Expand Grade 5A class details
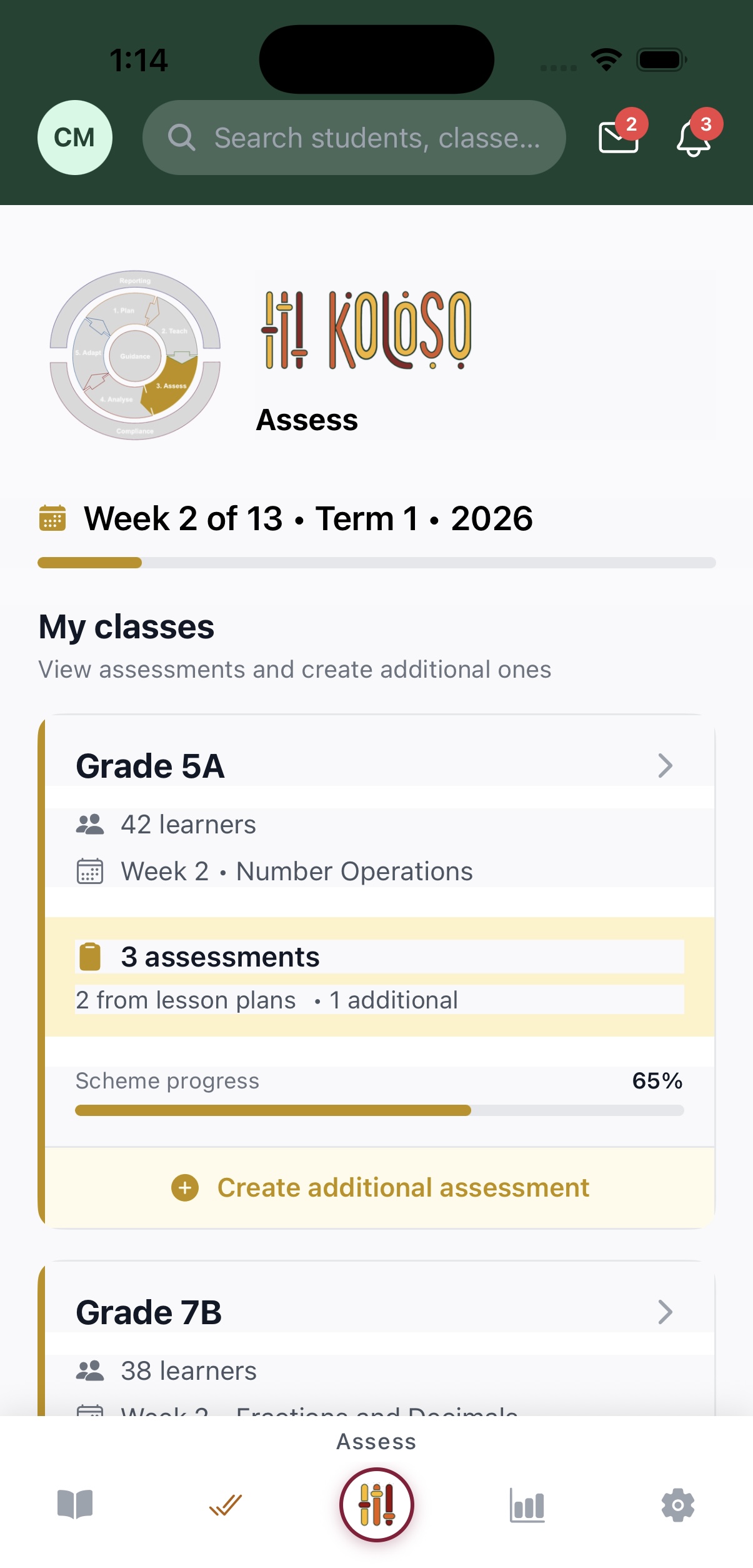753x1568 pixels. point(665,765)
